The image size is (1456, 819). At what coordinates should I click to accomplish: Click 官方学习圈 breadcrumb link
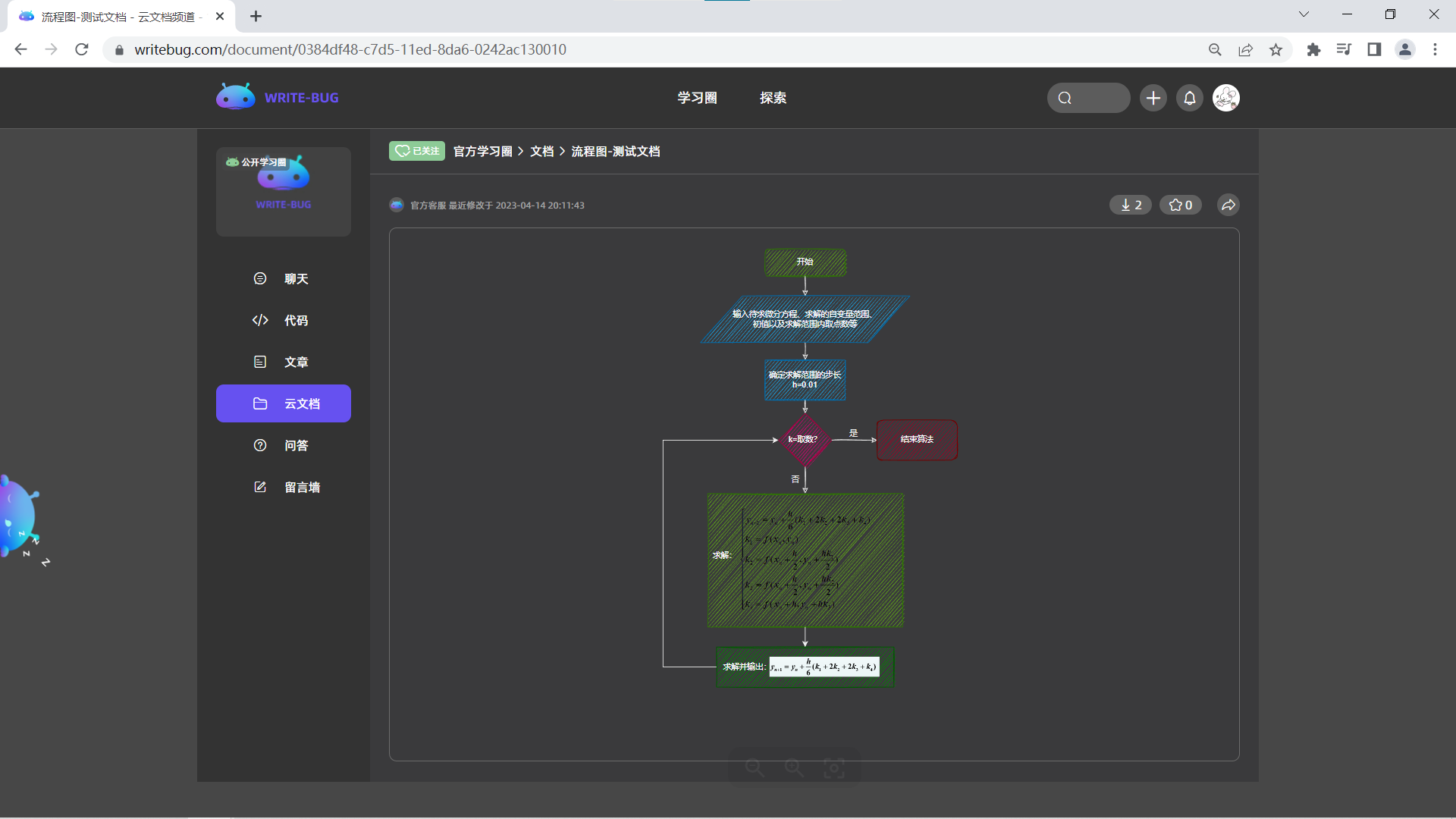point(482,152)
